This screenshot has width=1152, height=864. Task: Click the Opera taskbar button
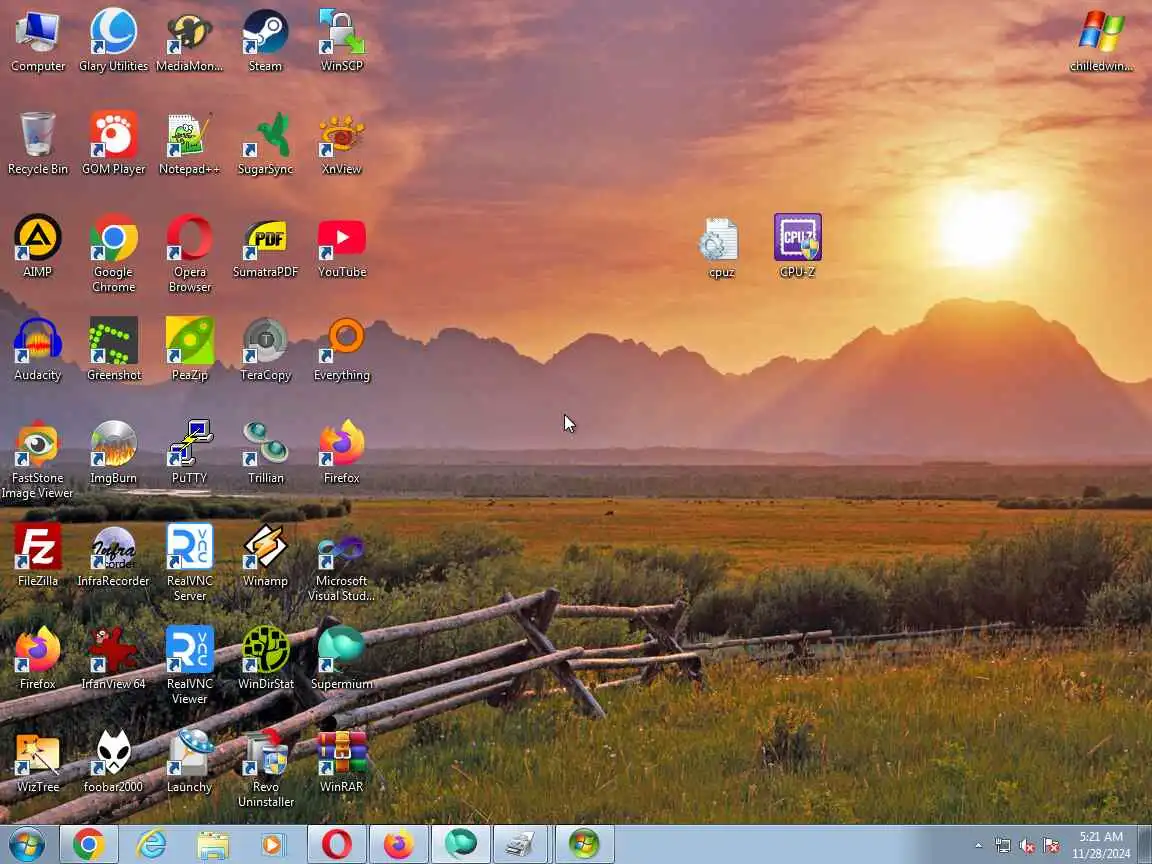click(x=336, y=844)
